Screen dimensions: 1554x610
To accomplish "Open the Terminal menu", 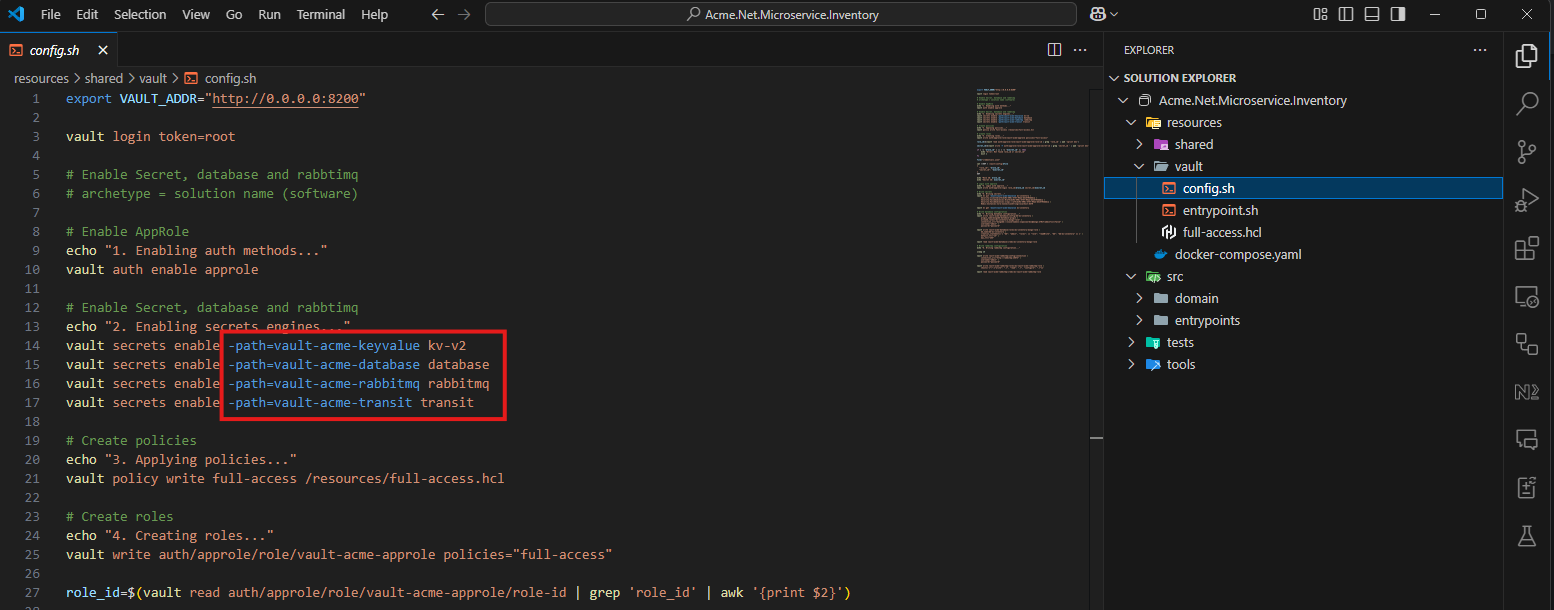I will point(321,15).
